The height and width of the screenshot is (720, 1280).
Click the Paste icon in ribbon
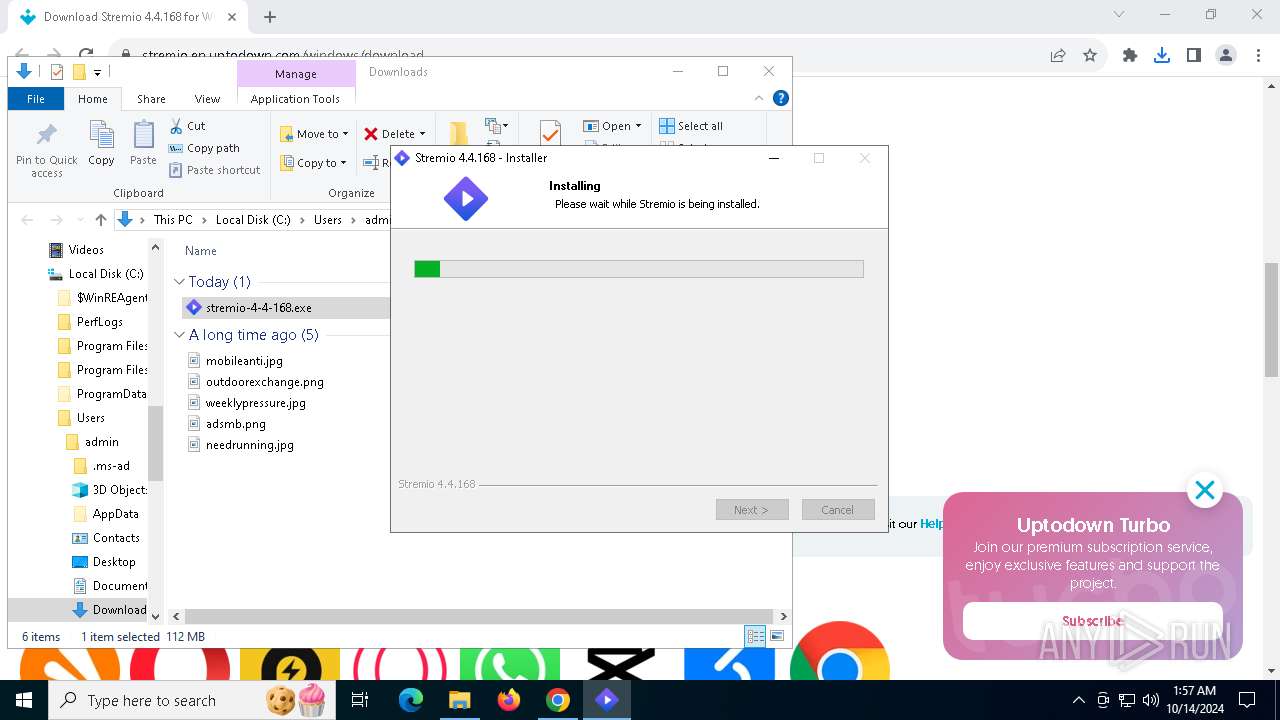[143, 143]
